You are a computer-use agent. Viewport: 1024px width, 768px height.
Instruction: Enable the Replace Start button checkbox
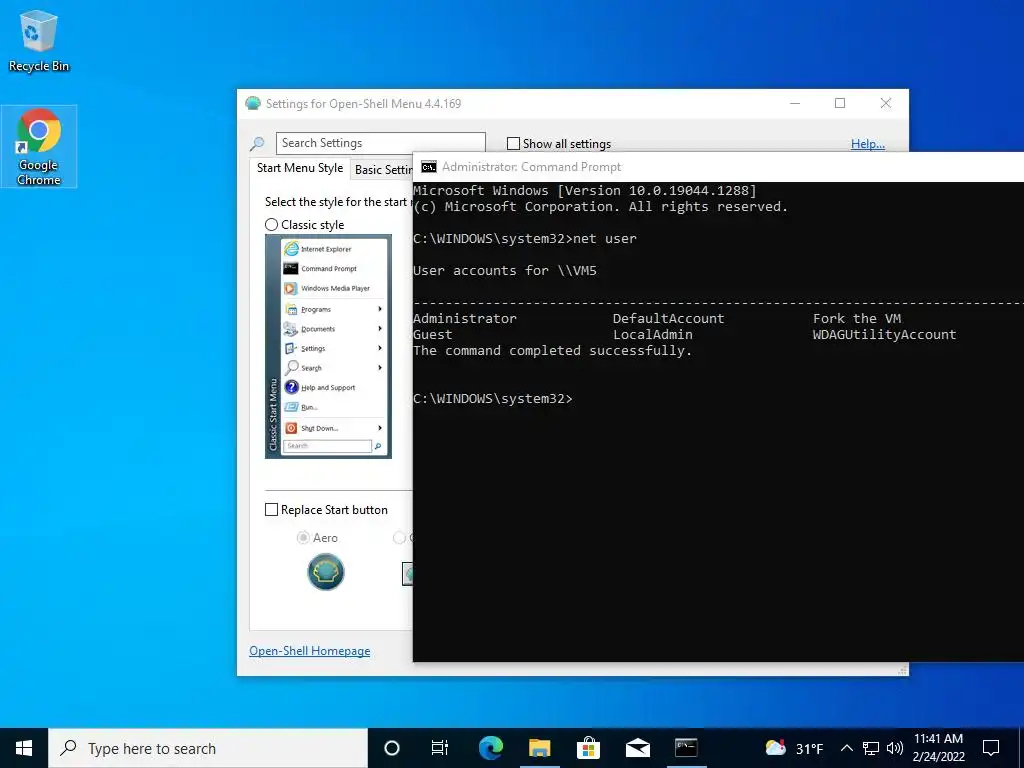271,510
